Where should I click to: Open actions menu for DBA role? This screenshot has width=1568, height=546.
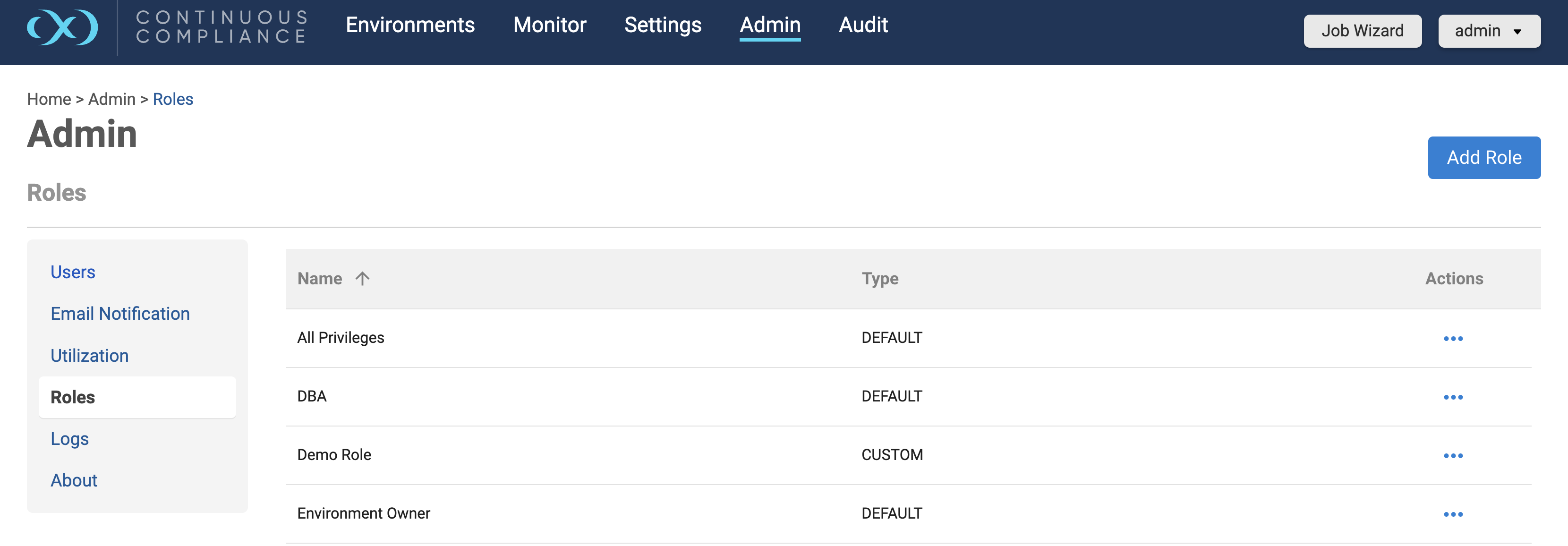coord(1453,397)
